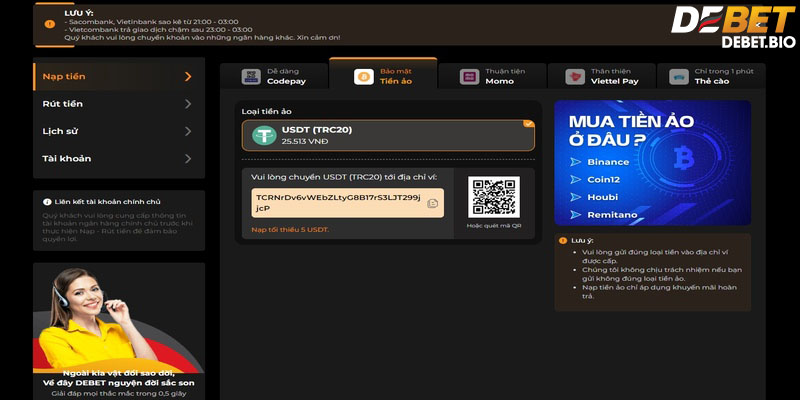Switch to the Momo tab

[492, 76]
